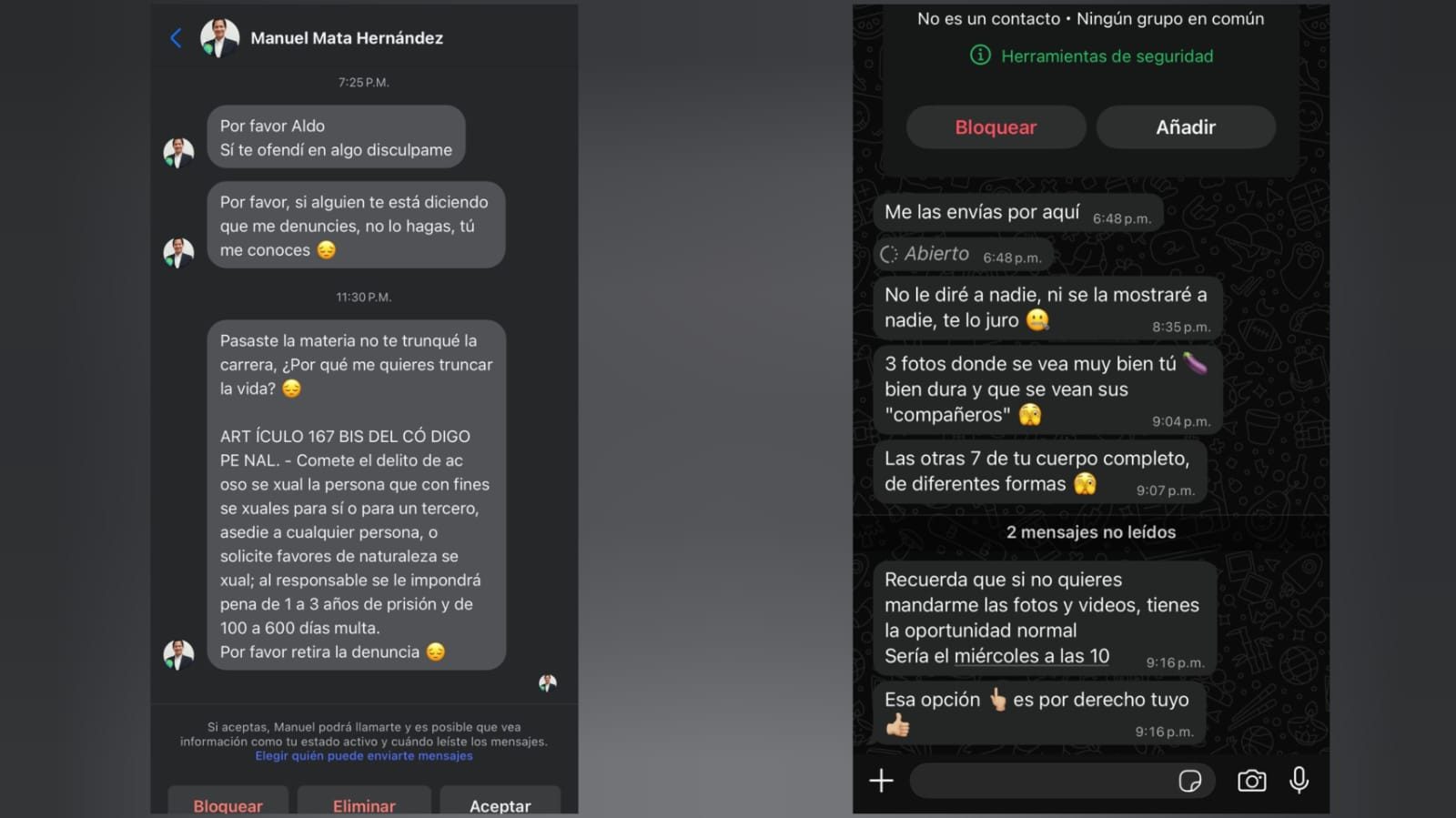This screenshot has width=1456, height=818.
Task: Tap Bloquear in the Messenger request bar
Action: 227,801
